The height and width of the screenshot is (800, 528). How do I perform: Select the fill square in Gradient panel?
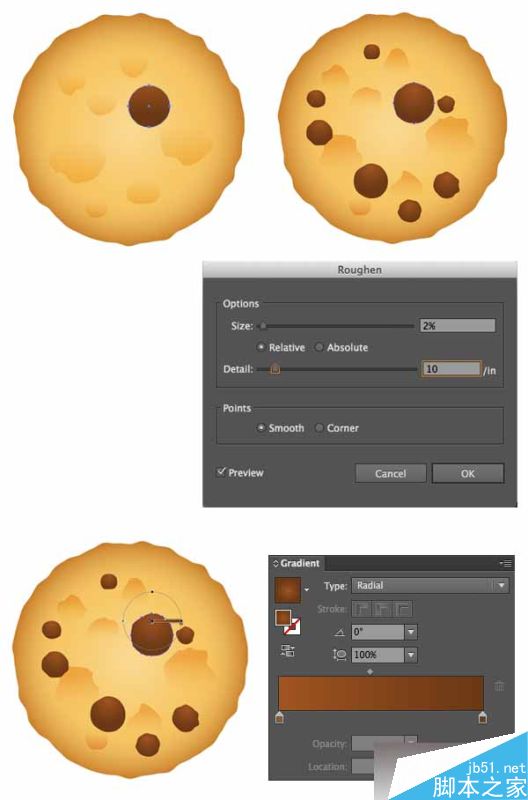click(x=283, y=618)
